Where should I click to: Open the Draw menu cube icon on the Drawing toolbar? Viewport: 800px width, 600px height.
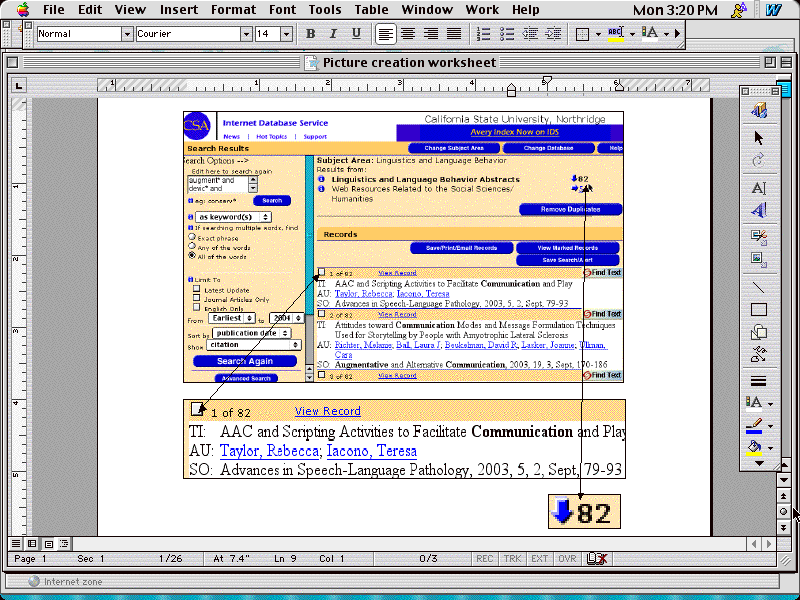tap(759, 110)
